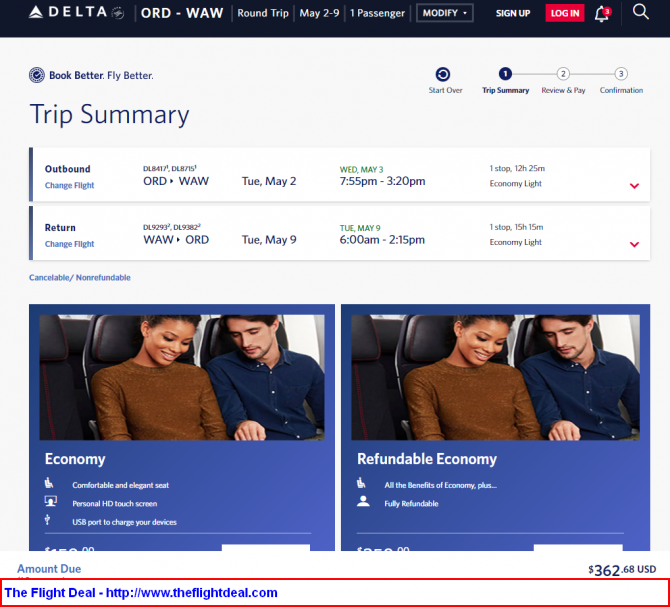Viewport: 670px width, 607px height.
Task: Click the 1 stop, 15h 15m text
Action: tap(516, 227)
